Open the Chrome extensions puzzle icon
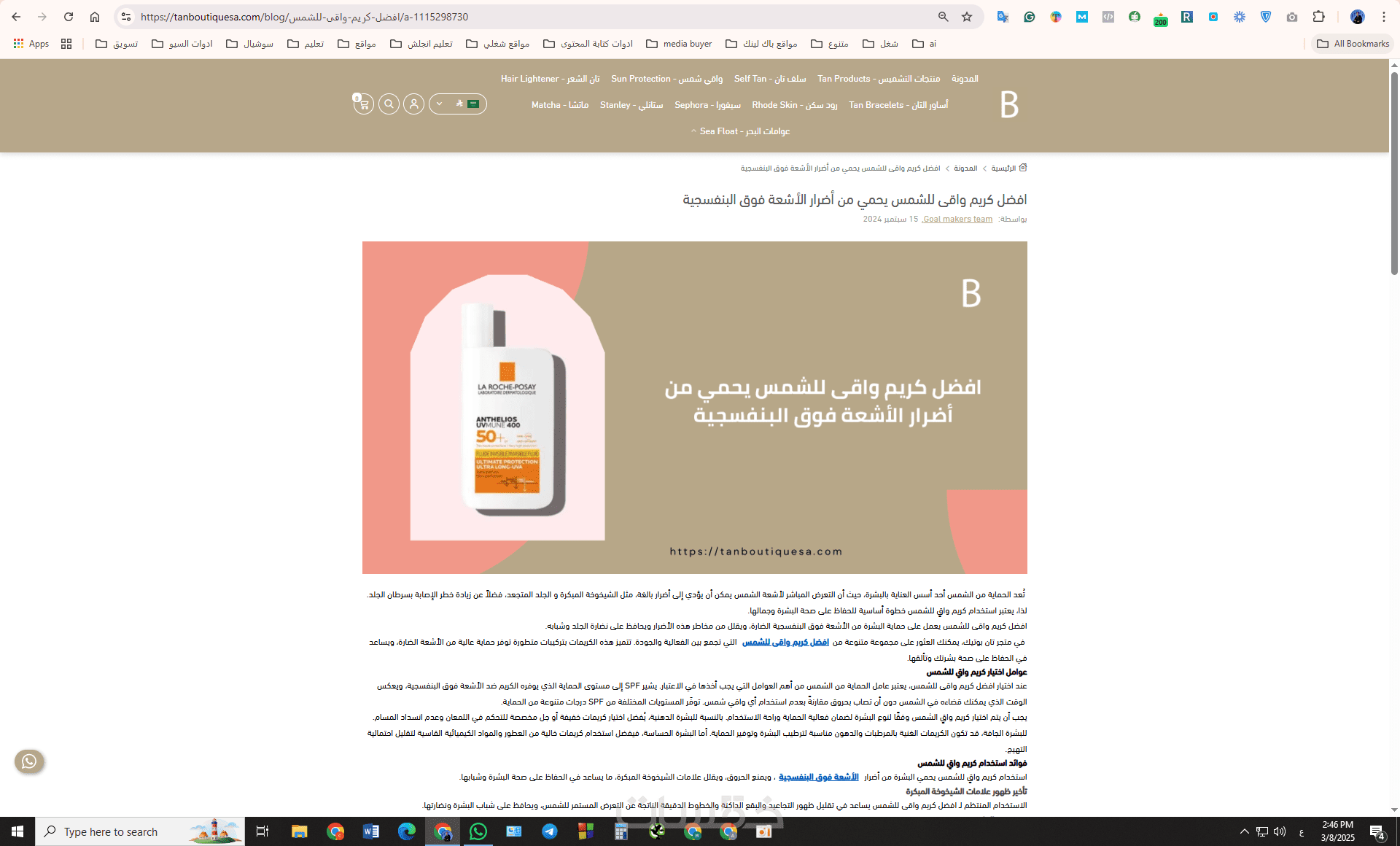This screenshot has height=846, width=1400. coord(1318,17)
